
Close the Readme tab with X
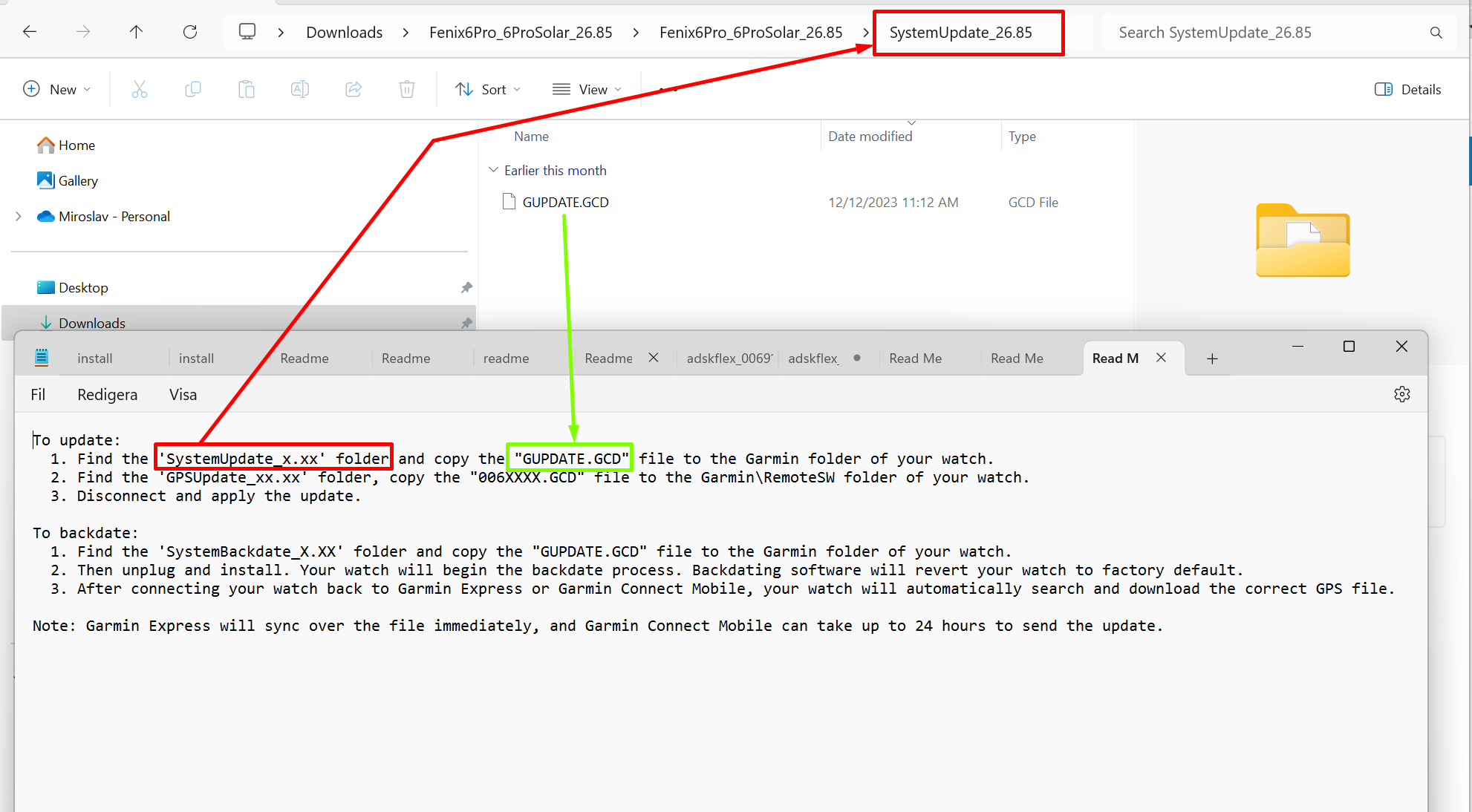[654, 358]
